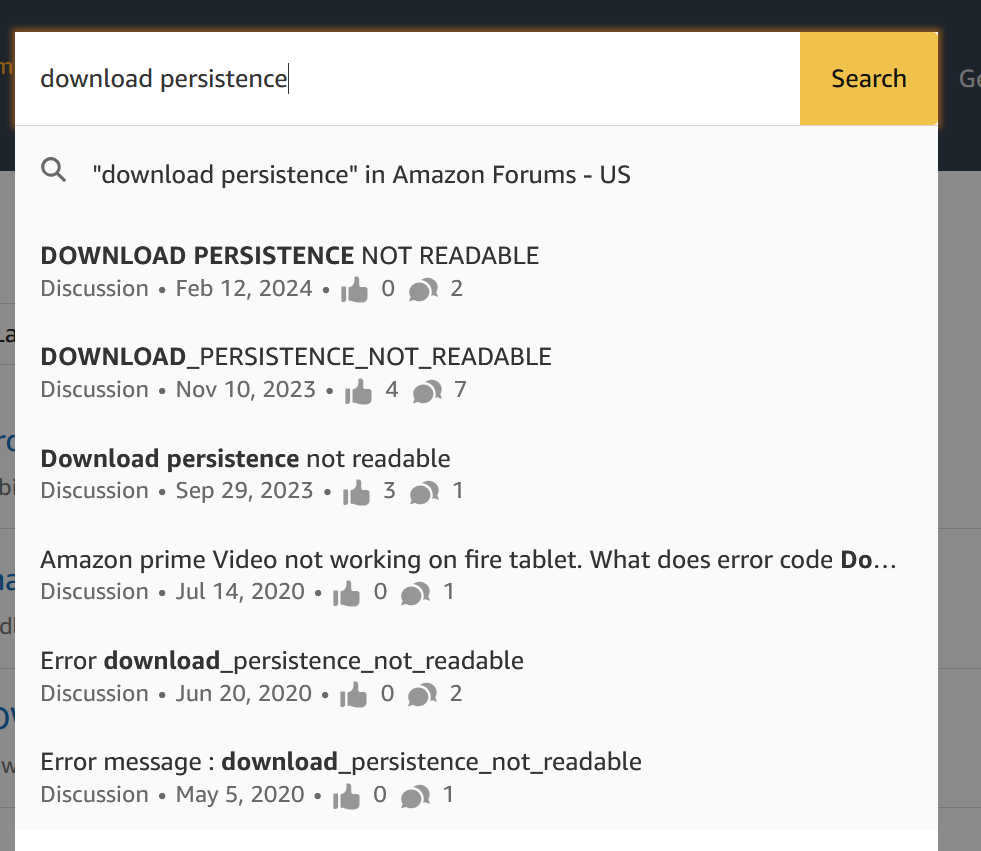Click thumbs-up icon on Nov 10, 2023 discussion
This screenshot has width=981, height=851.
pos(358,391)
